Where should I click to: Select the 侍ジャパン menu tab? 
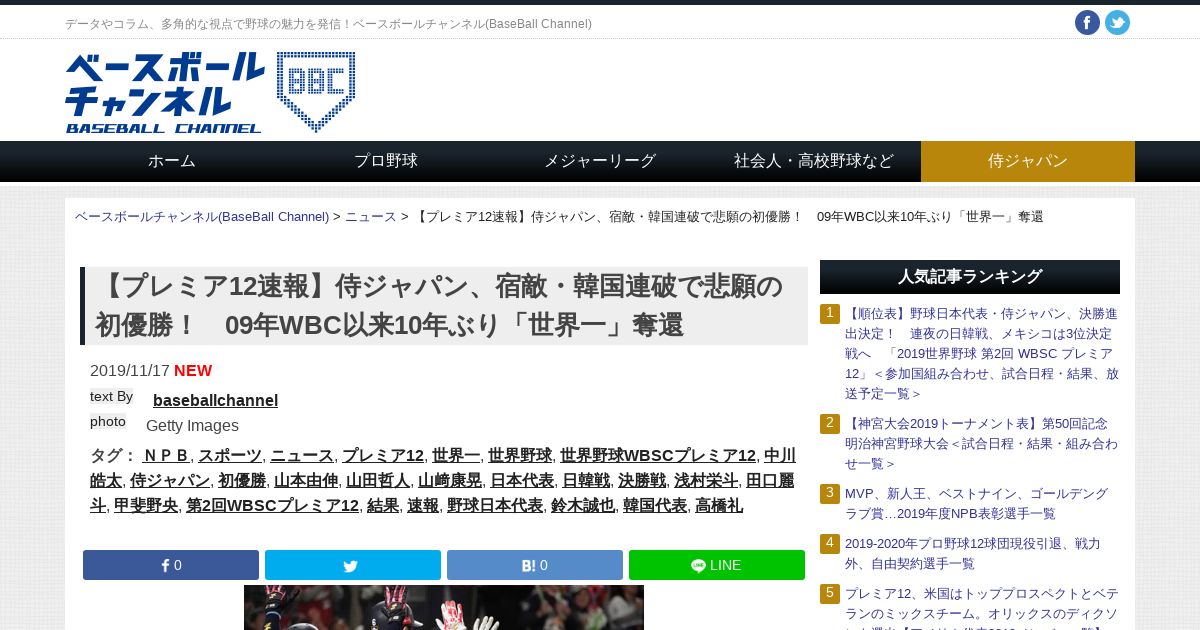(1028, 161)
